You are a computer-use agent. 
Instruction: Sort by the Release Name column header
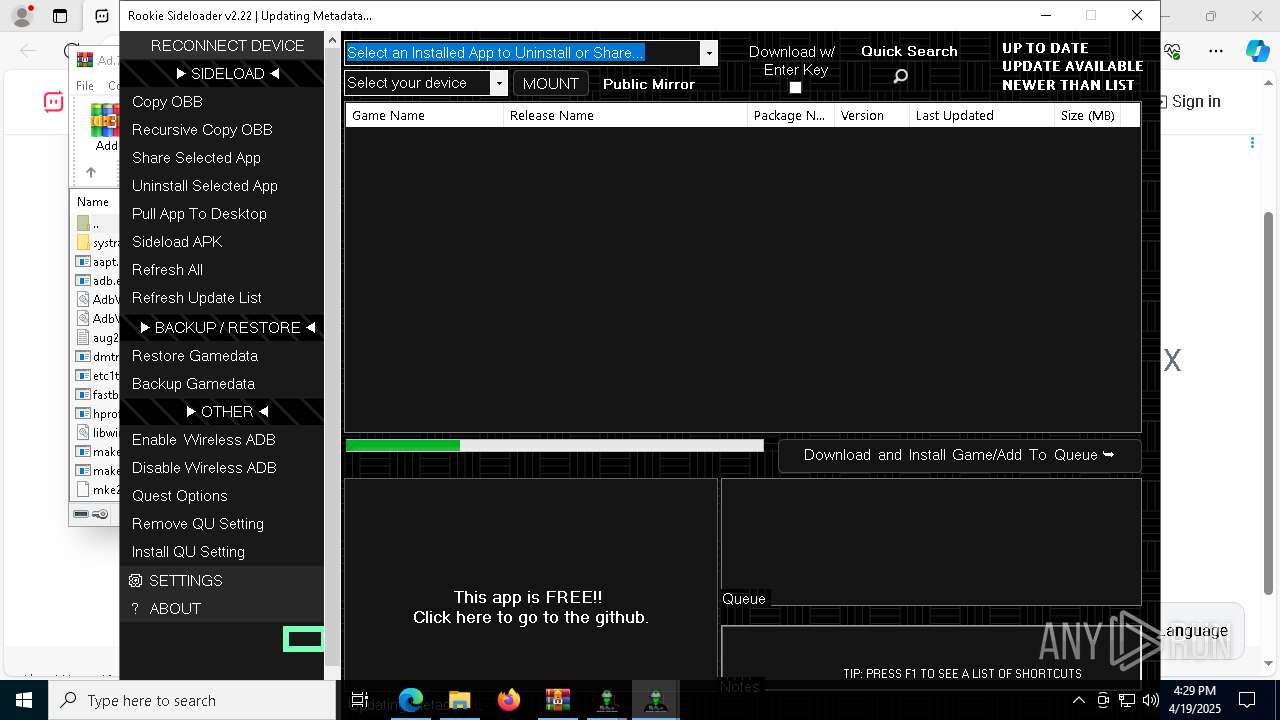pos(626,115)
